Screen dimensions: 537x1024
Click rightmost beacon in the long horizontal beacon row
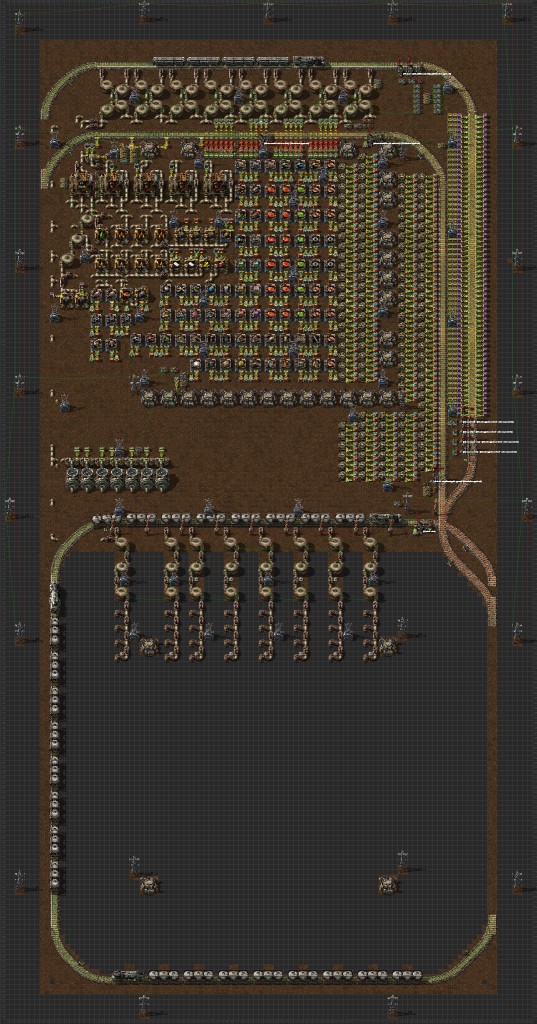point(389,397)
